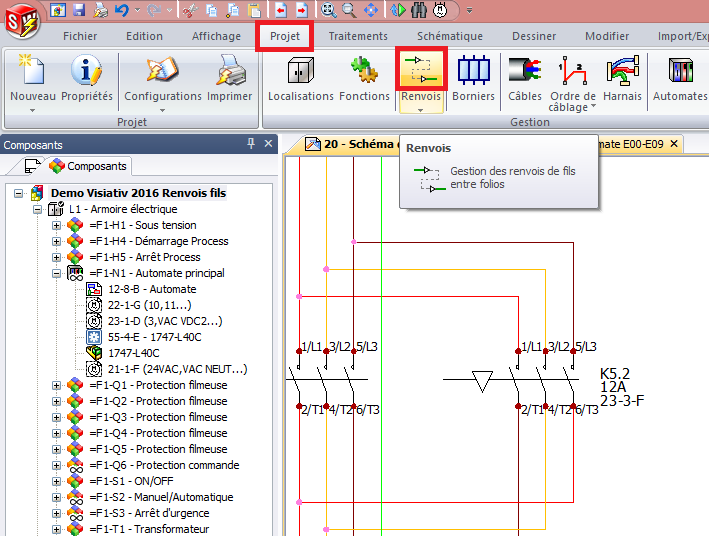709x536 pixels.
Task: Open the Traitements ribbon tab
Action: tap(358, 36)
